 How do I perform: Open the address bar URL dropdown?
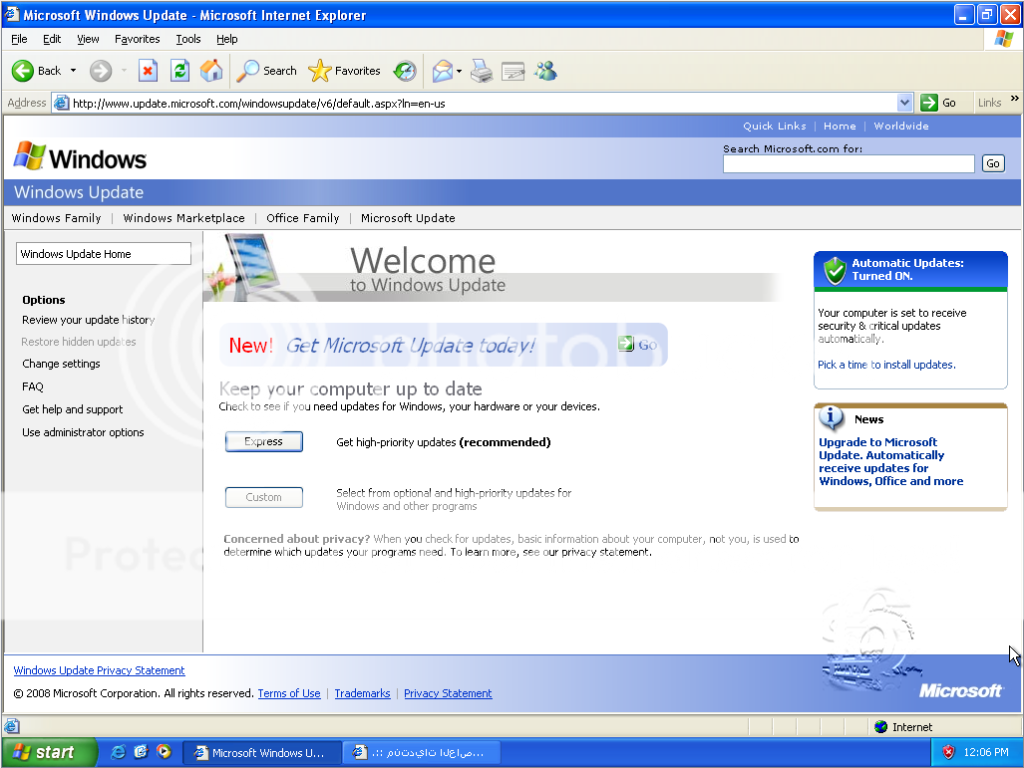tap(904, 103)
